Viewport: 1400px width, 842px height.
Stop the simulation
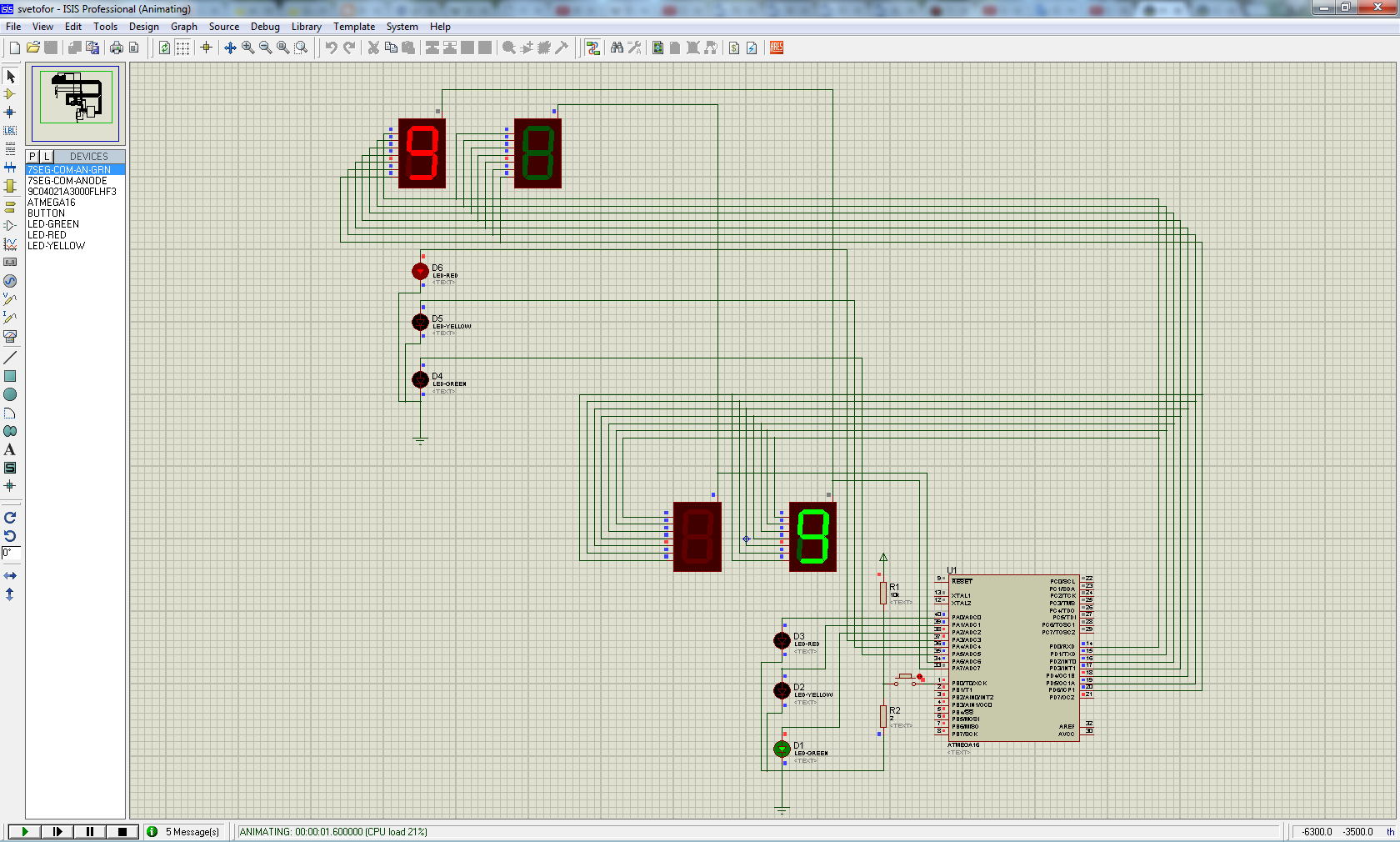[122, 831]
